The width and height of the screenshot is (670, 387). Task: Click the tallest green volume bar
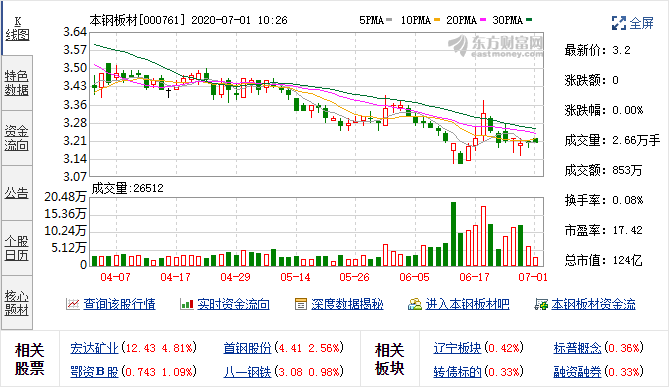click(453, 234)
